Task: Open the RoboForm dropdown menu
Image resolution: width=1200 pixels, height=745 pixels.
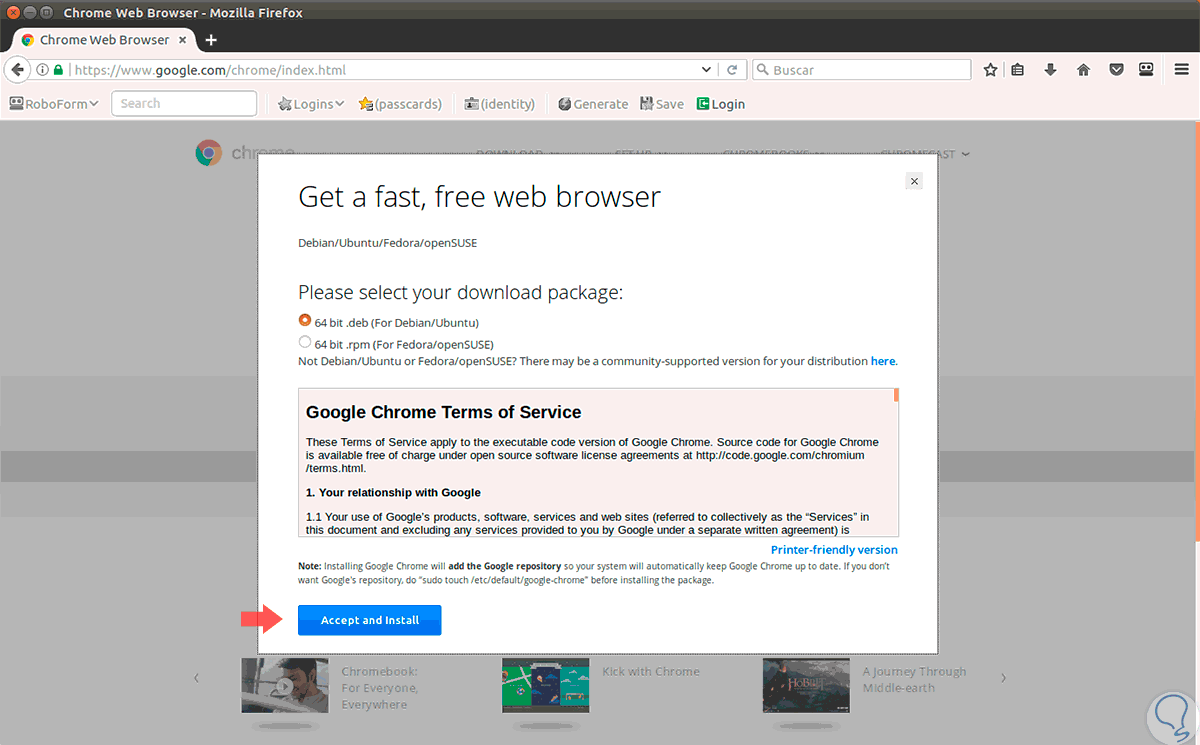Action: pyautogui.click(x=54, y=104)
